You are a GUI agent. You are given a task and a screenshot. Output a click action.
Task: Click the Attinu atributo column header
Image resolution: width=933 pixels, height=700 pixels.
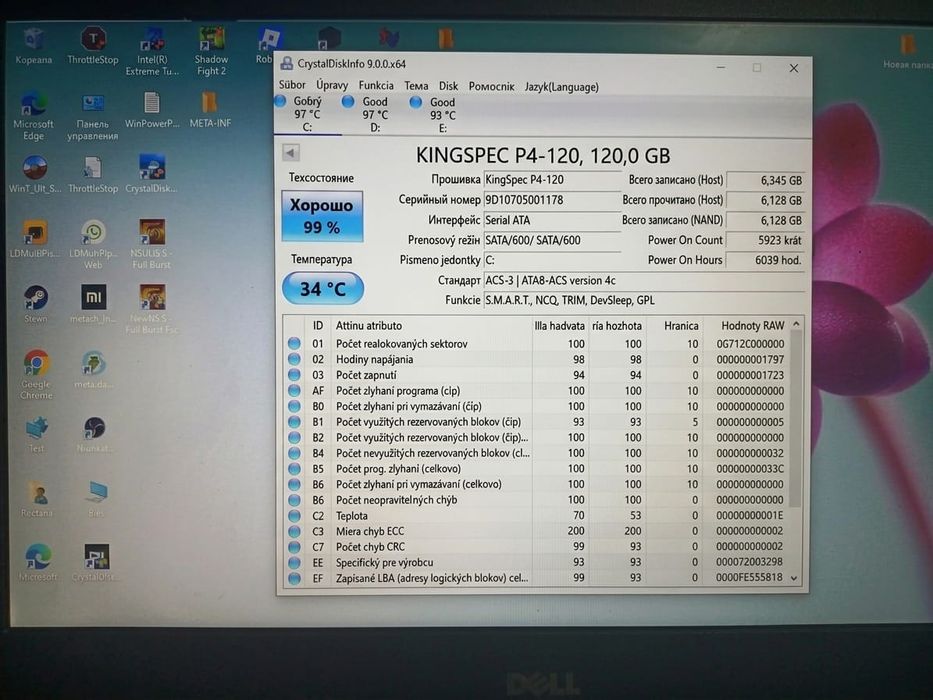coord(432,326)
